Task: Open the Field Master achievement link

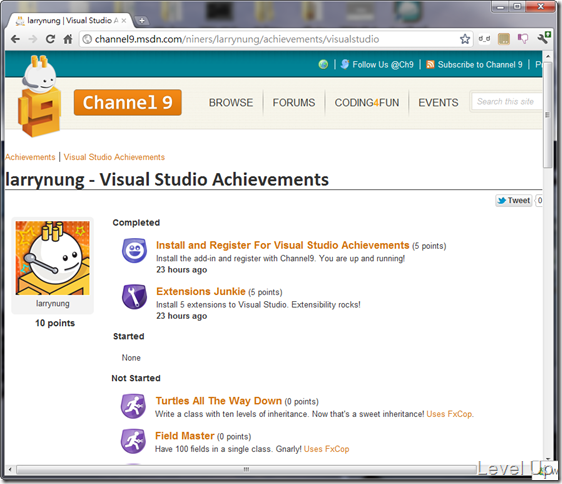Action: [x=185, y=436]
